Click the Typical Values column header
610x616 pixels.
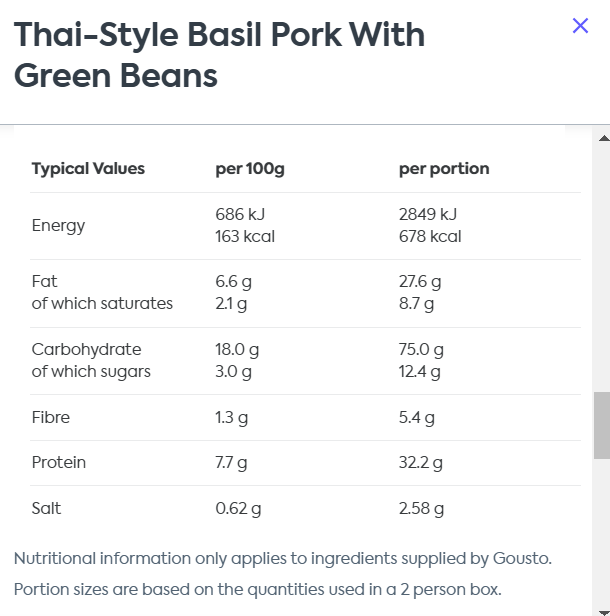pos(88,169)
